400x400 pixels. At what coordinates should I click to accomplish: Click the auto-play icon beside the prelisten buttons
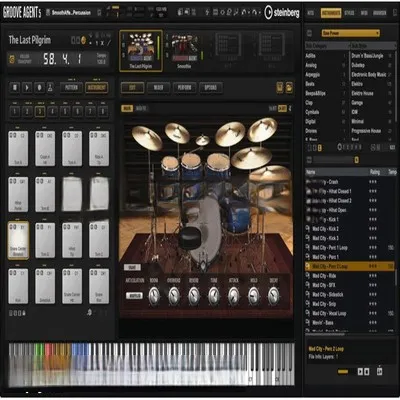pos(380,371)
